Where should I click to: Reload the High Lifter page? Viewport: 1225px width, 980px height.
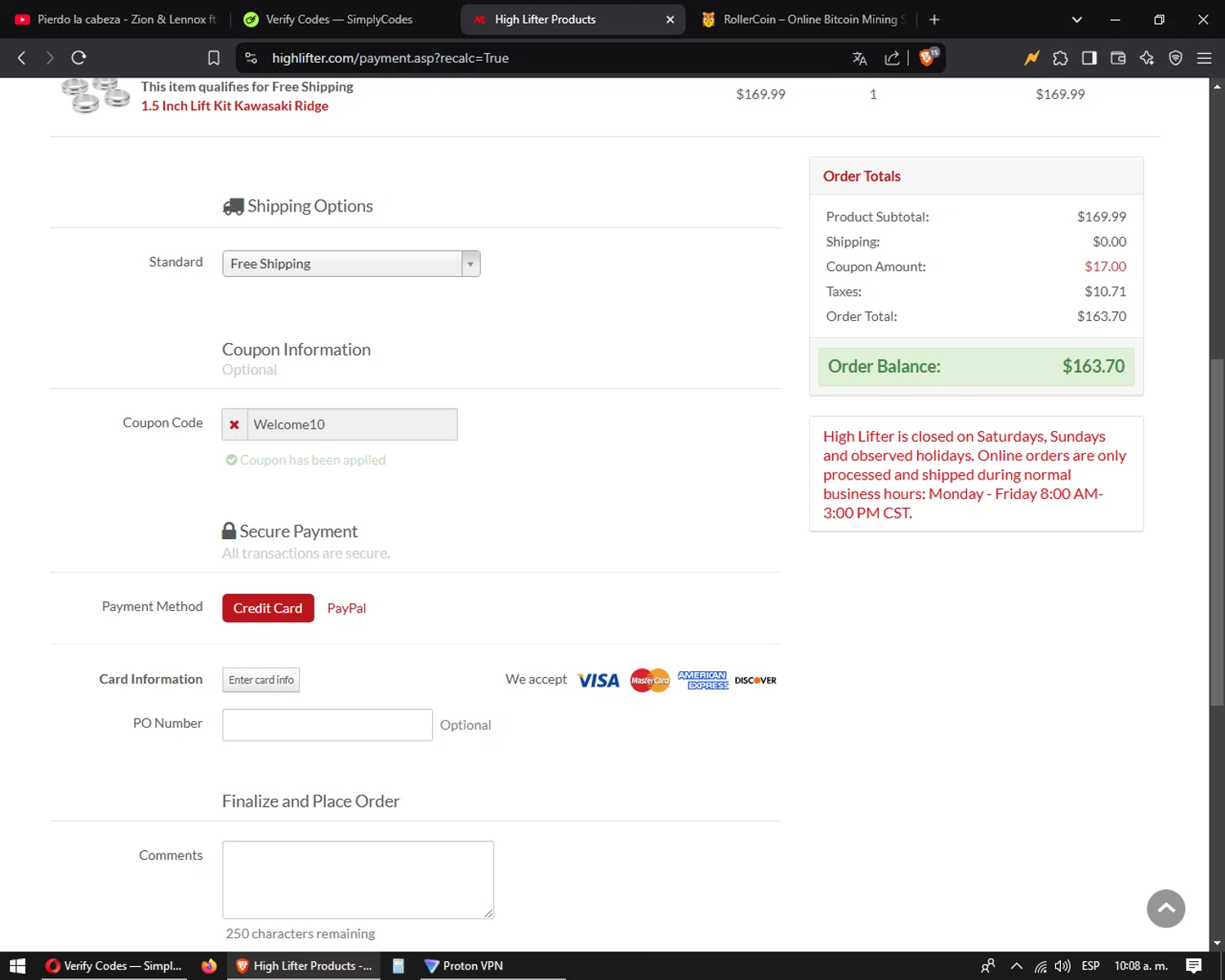[78, 58]
